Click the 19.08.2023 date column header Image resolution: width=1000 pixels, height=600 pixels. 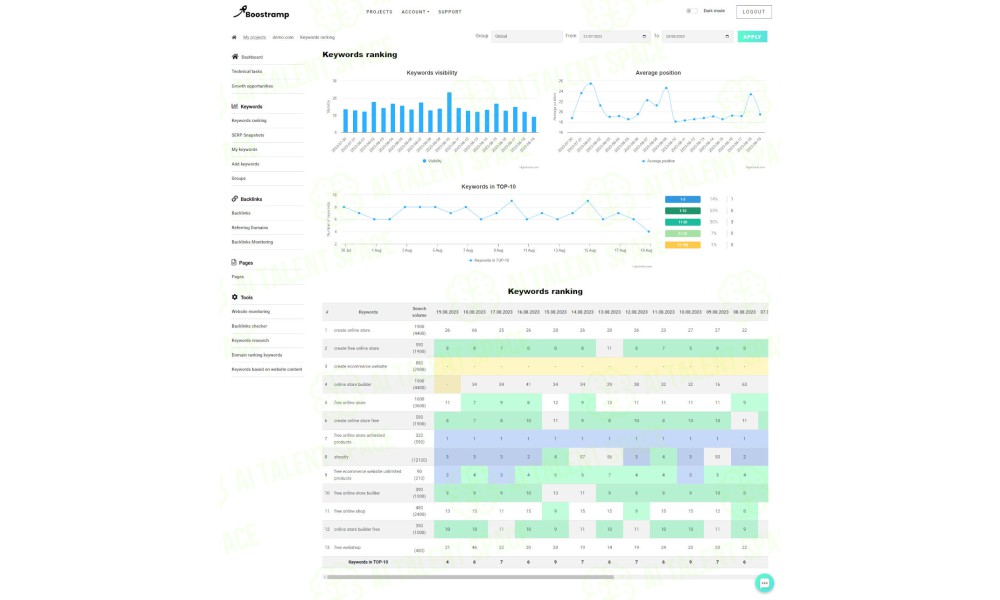coord(447,312)
